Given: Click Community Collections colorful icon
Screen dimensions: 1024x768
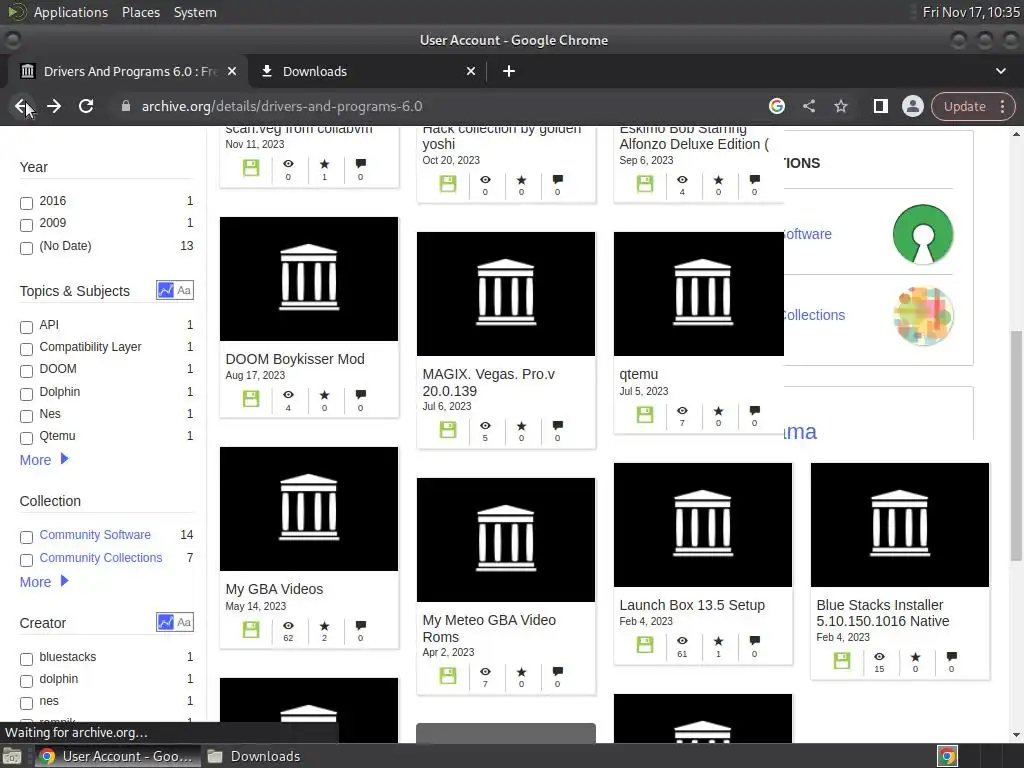Looking at the screenshot, I should pyautogui.click(x=923, y=315).
